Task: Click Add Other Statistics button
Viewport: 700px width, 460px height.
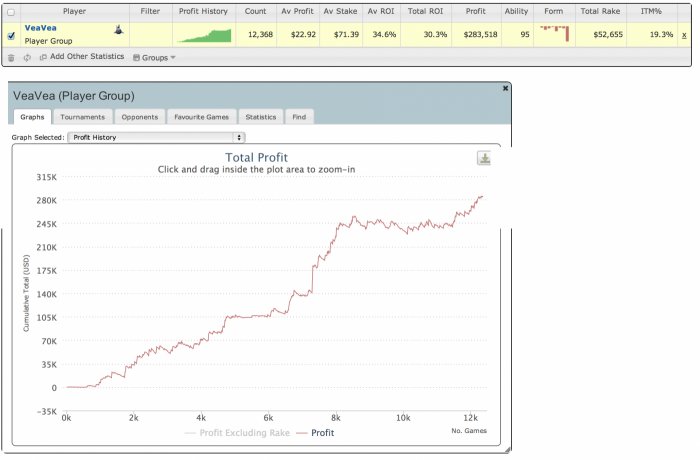Action: (x=82, y=57)
